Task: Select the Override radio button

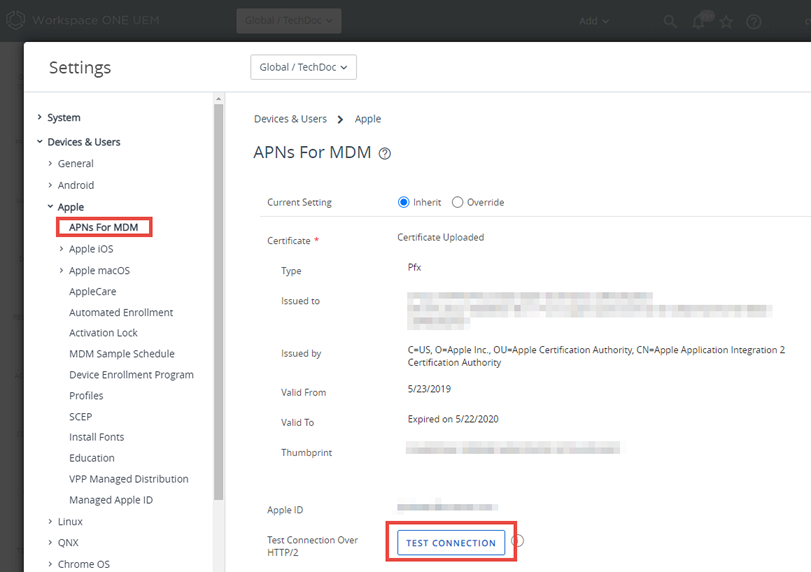Action: click(457, 202)
